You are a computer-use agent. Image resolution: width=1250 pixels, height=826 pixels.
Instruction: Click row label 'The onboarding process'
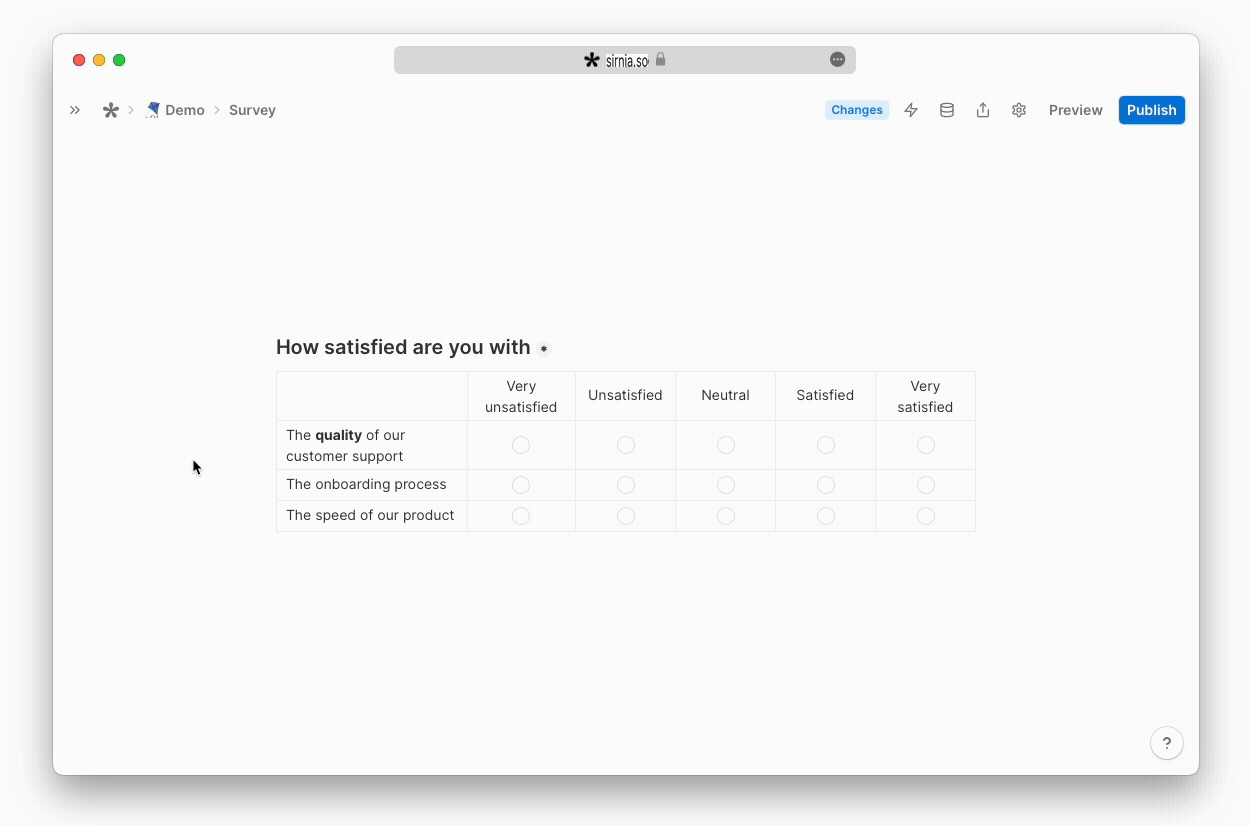pos(366,484)
